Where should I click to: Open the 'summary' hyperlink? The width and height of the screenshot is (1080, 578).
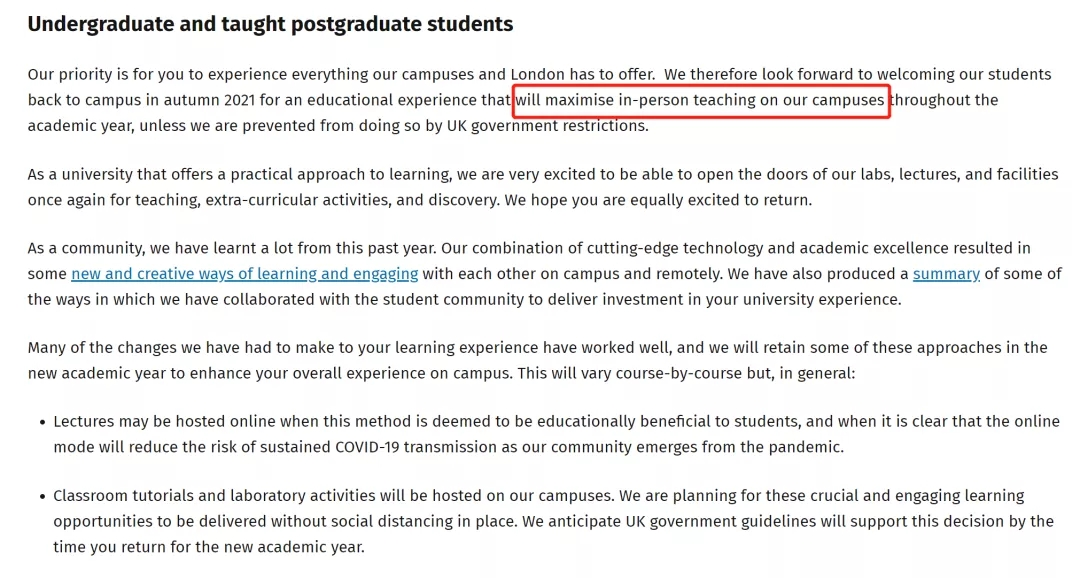946,274
